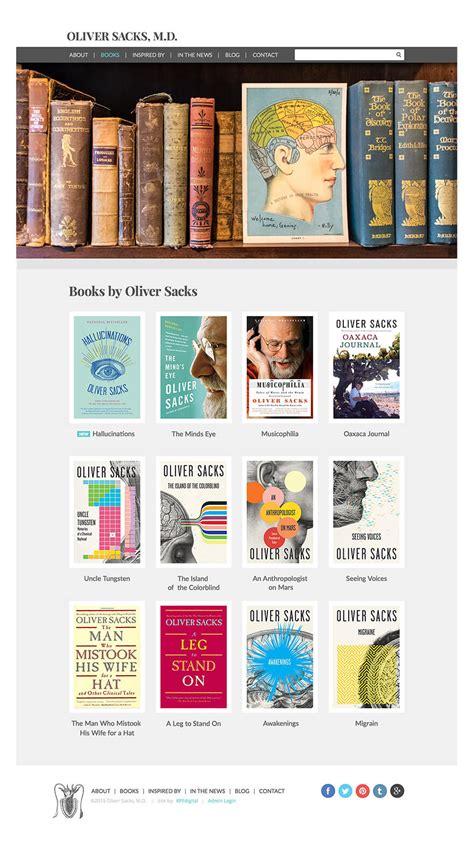Image resolution: width=474 pixels, height=843 pixels.
Task: Follow the Musicophilia title link
Action: coord(279,434)
